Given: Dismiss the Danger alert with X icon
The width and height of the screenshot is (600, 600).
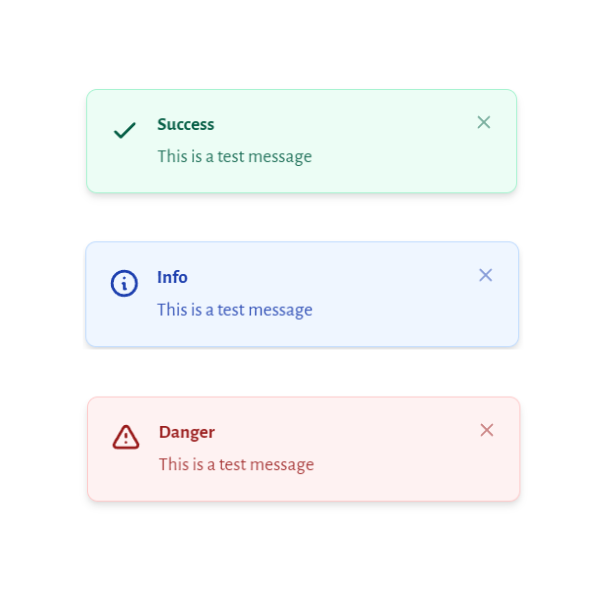Looking at the screenshot, I should coord(487,430).
